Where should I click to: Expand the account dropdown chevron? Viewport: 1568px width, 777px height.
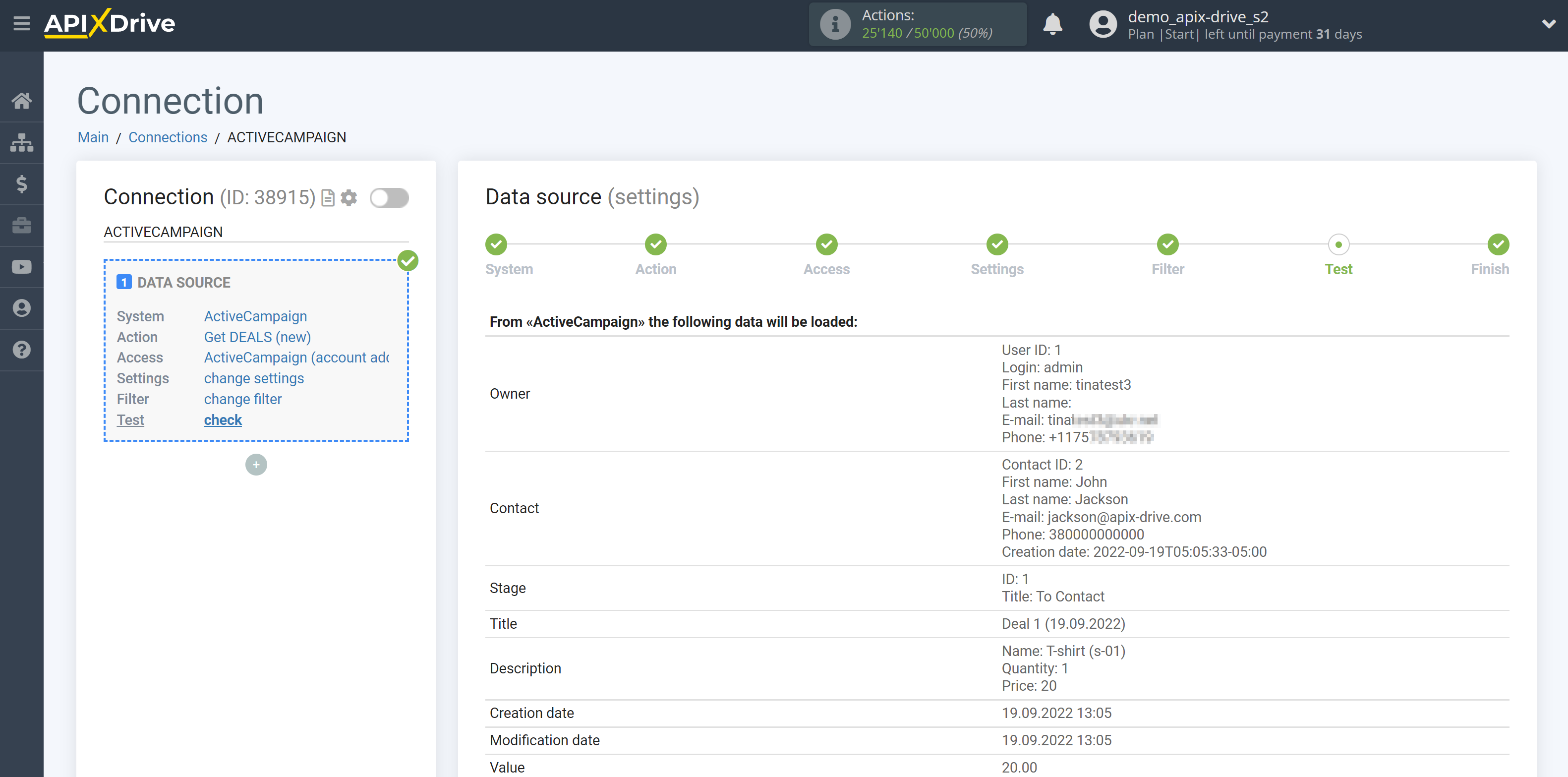[x=1549, y=24]
